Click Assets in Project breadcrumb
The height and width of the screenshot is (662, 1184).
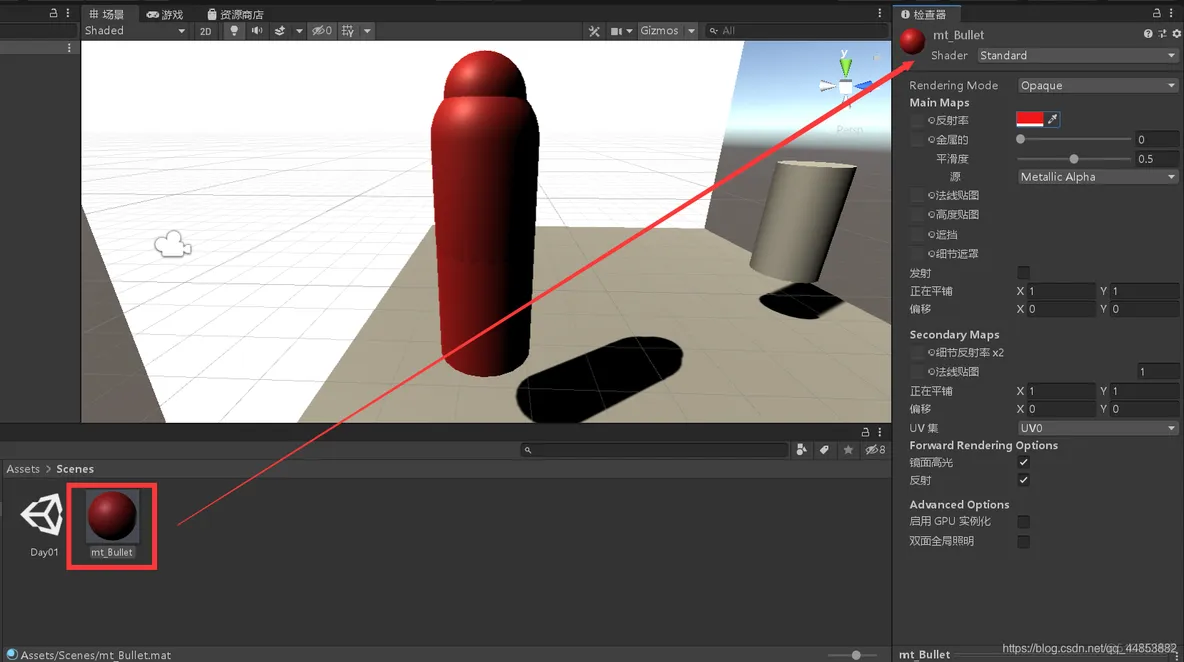(x=23, y=469)
